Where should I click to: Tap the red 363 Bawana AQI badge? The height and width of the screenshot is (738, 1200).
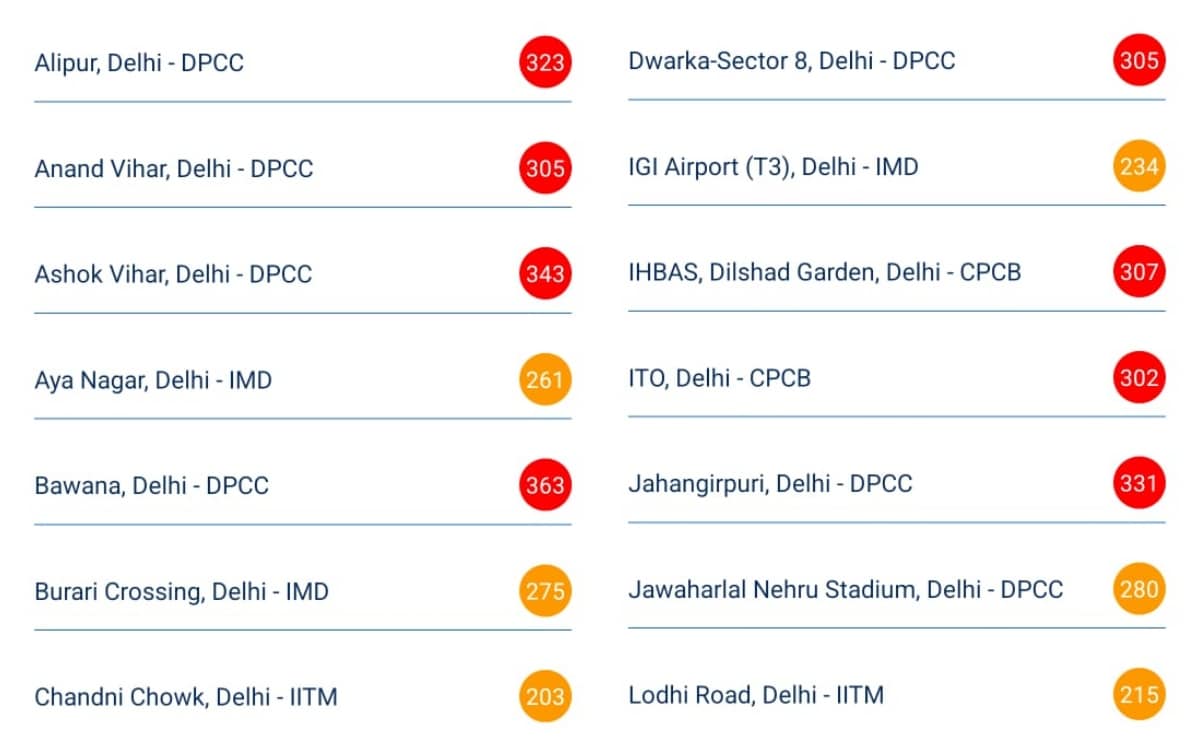545,486
